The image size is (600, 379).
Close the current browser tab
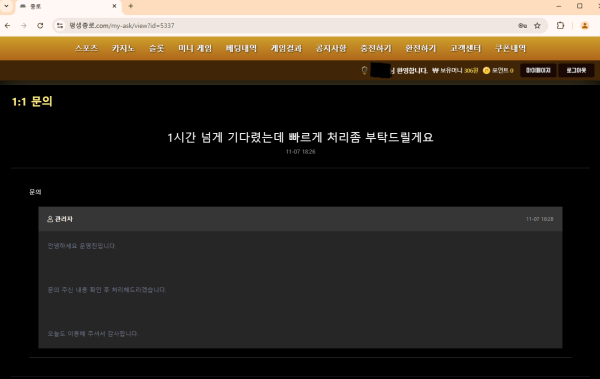[x=114, y=6]
